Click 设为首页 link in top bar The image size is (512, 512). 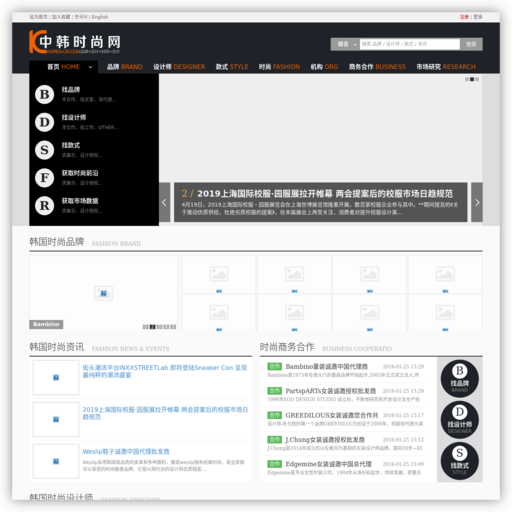pos(38,17)
